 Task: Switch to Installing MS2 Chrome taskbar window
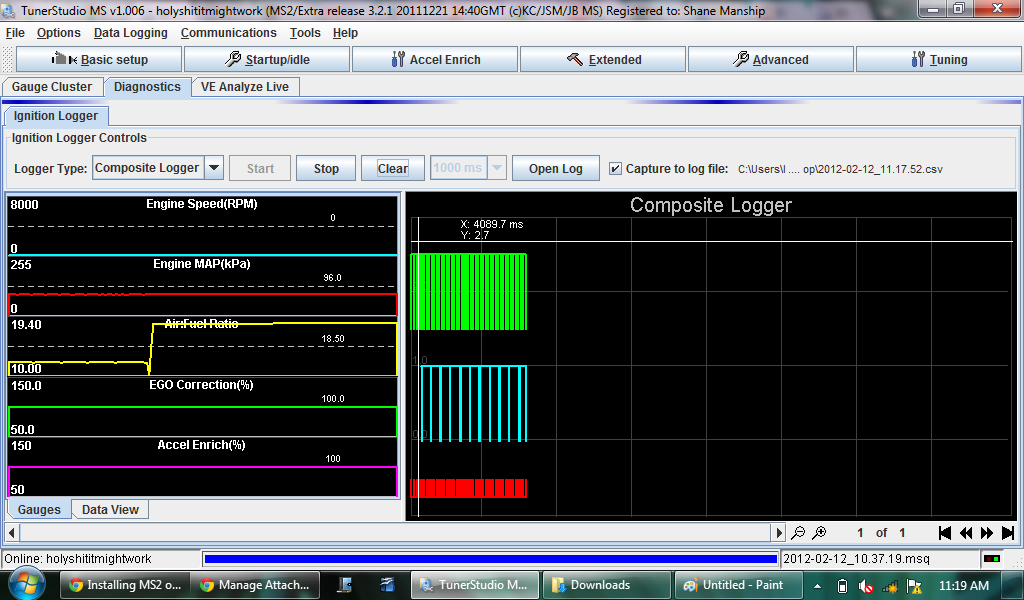pyautogui.click(x=125, y=585)
